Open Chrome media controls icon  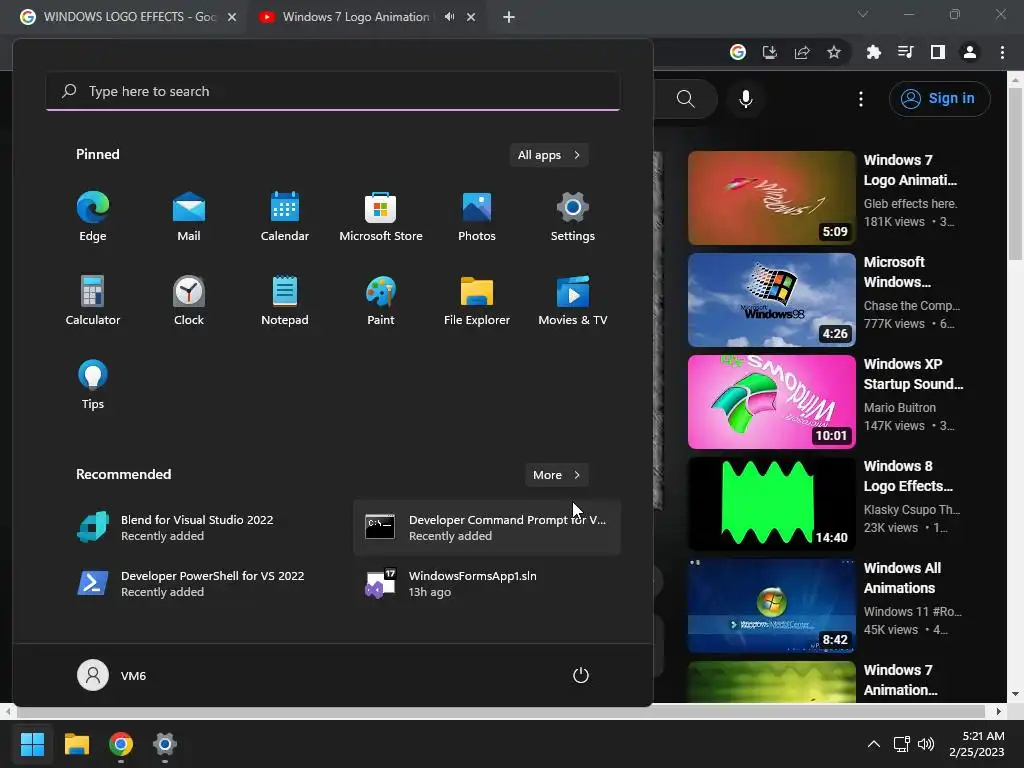click(906, 52)
